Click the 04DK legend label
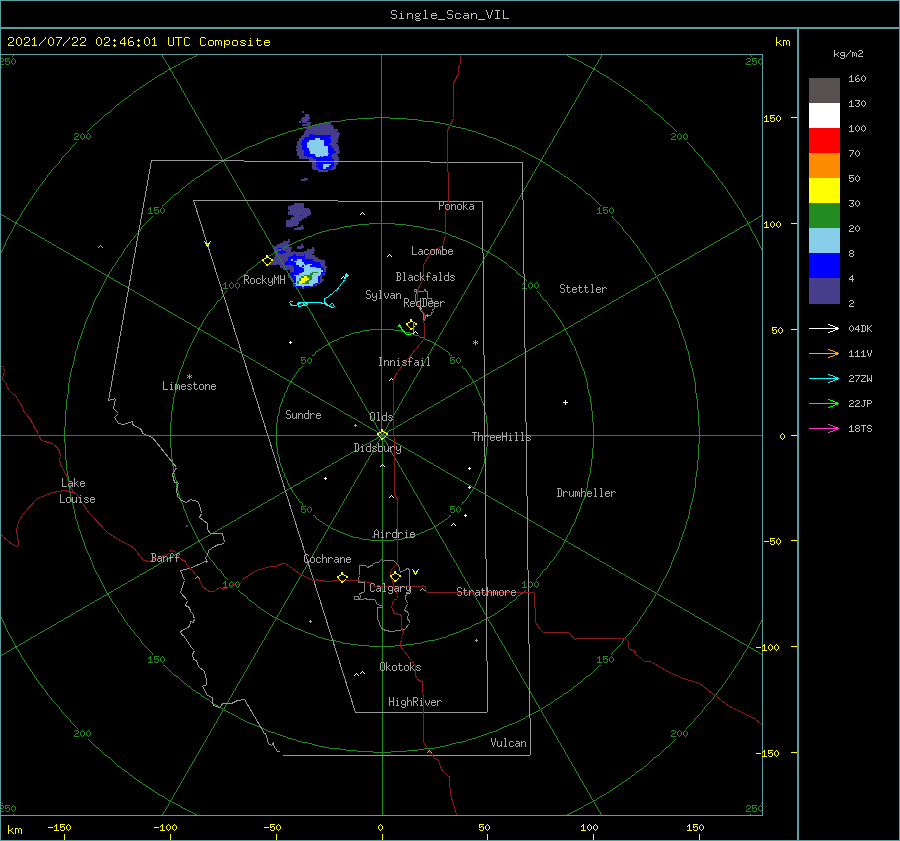 coord(860,328)
